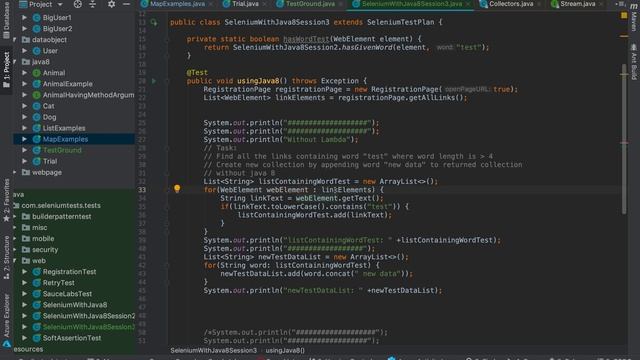Image resolution: width=640 pixels, height=360 pixels.
Task: Click the fold marker beside usingJava8 method
Action: click(x=167, y=81)
